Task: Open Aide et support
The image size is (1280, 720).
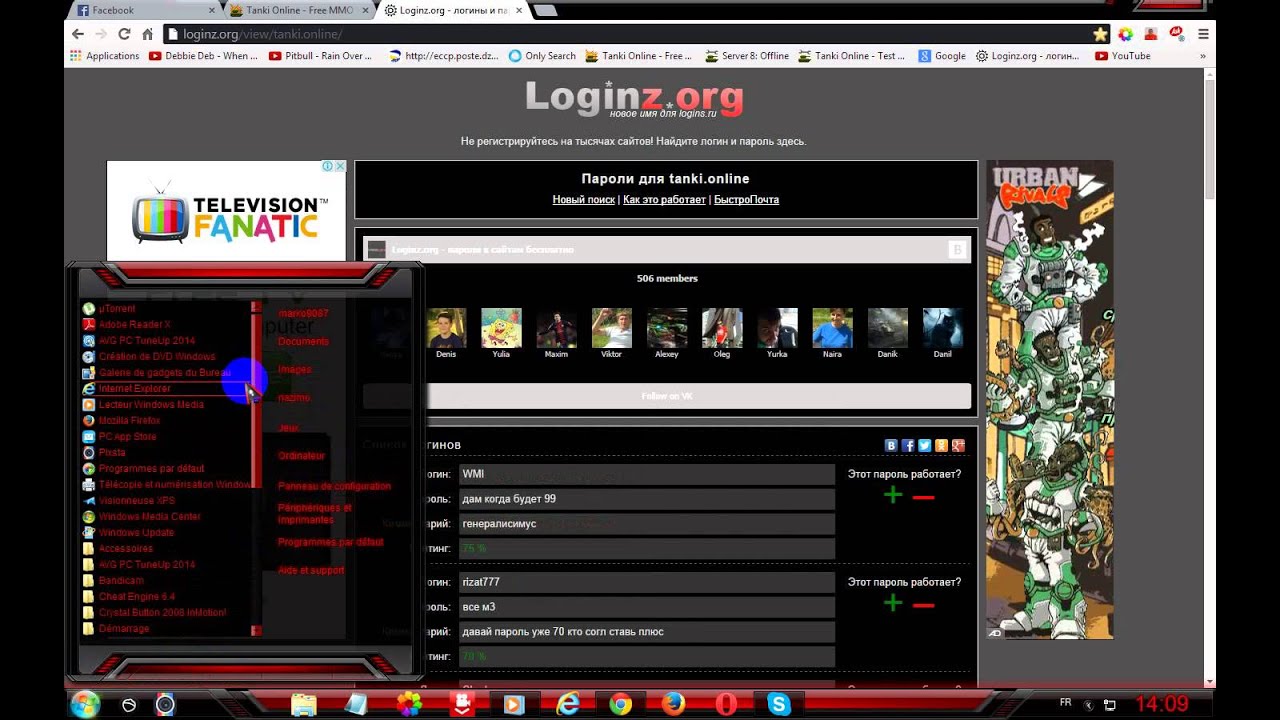Action: [310, 571]
